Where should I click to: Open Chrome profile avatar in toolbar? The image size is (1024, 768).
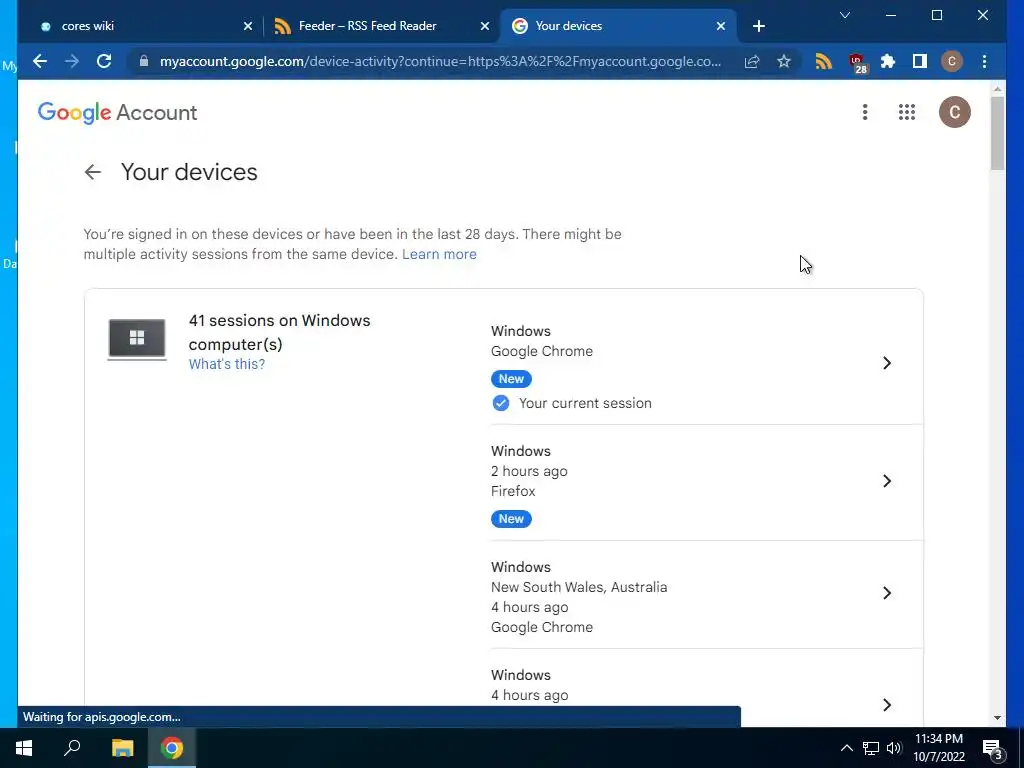tap(952, 61)
